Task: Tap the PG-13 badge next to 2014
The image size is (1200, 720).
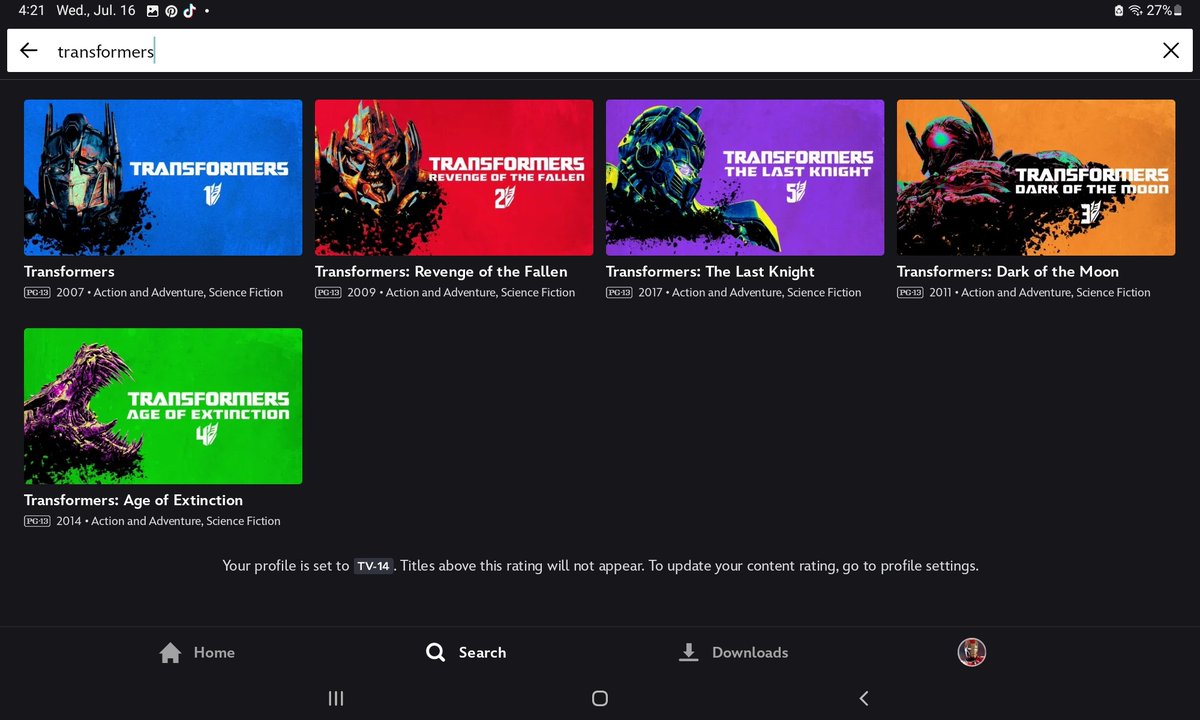Action: [37, 521]
